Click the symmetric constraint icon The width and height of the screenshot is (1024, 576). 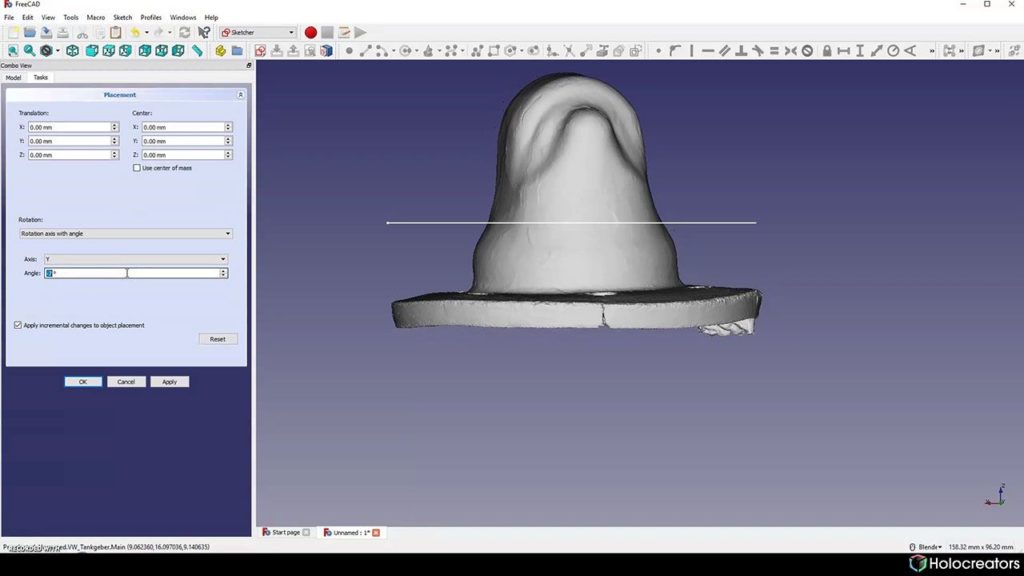click(791, 51)
